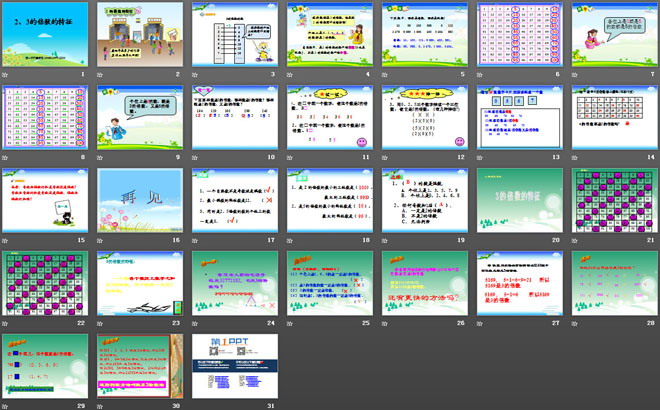This screenshot has width=660, height=410.
Task: Click the animation star under slide 13
Action: 479,158
